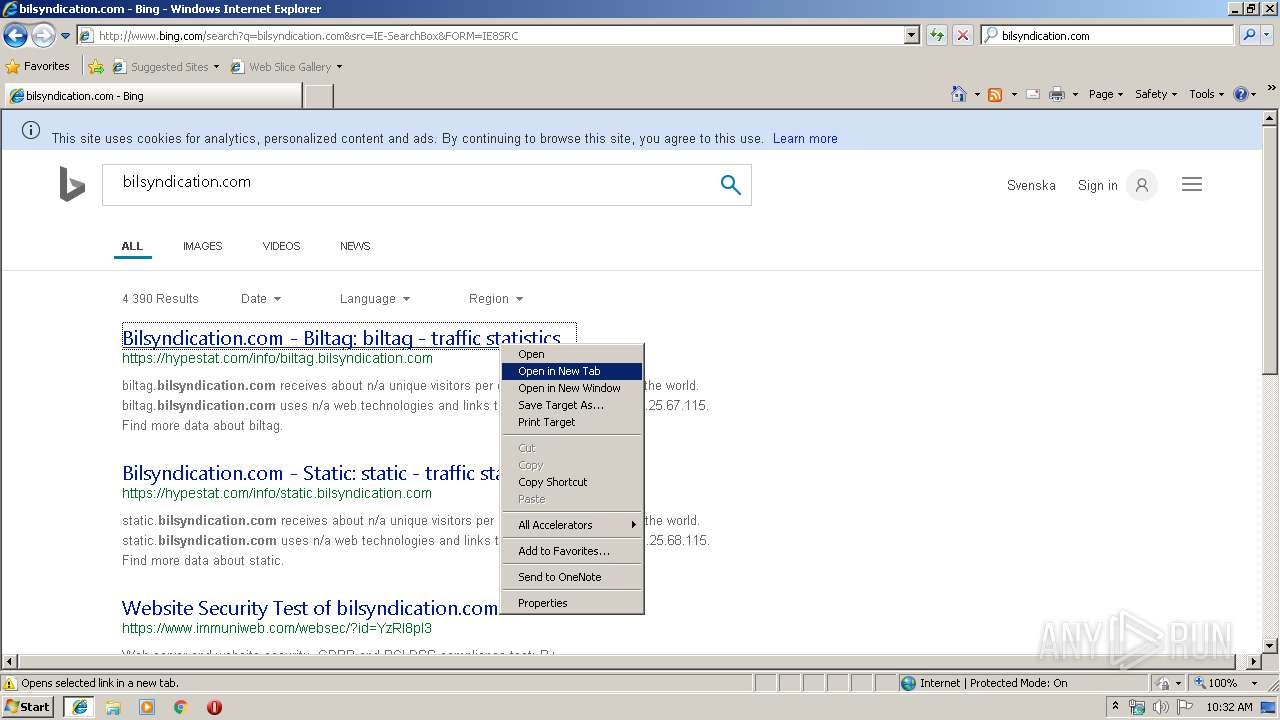Click the Add to Favorites Bar icon
Screen dimensions: 1280x720
tap(96, 67)
